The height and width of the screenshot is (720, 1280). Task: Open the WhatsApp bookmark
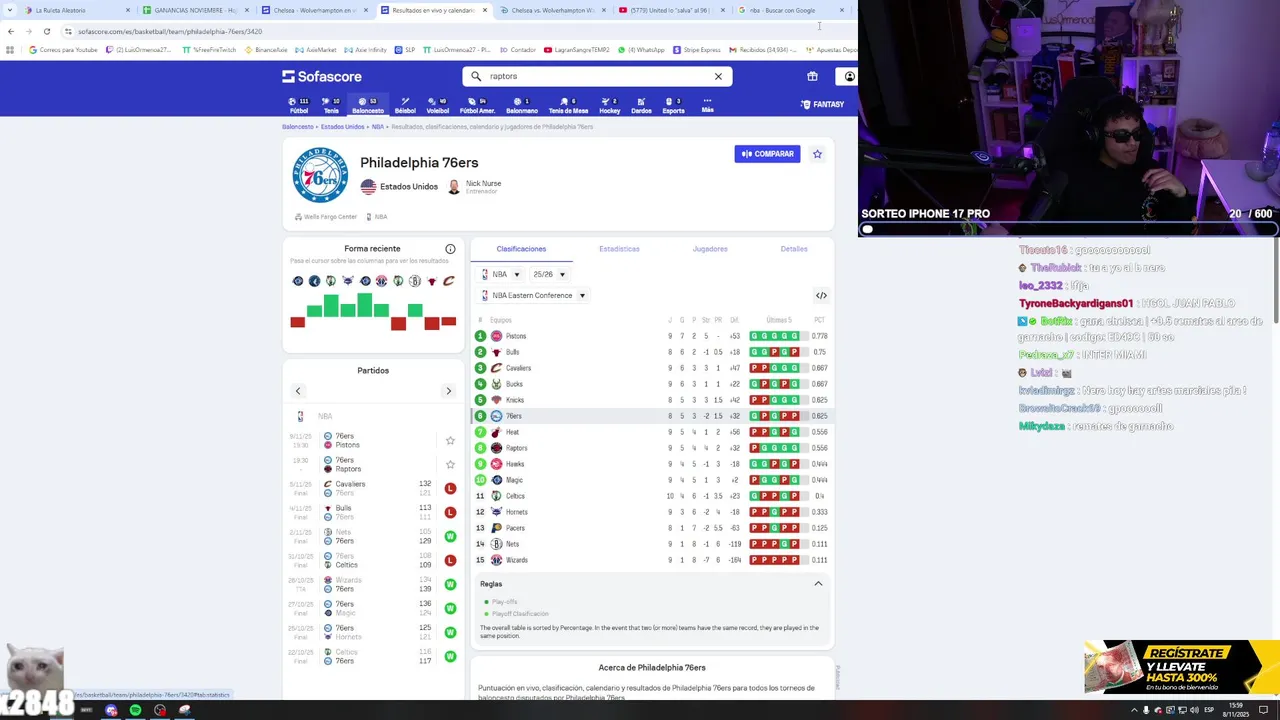[641, 50]
